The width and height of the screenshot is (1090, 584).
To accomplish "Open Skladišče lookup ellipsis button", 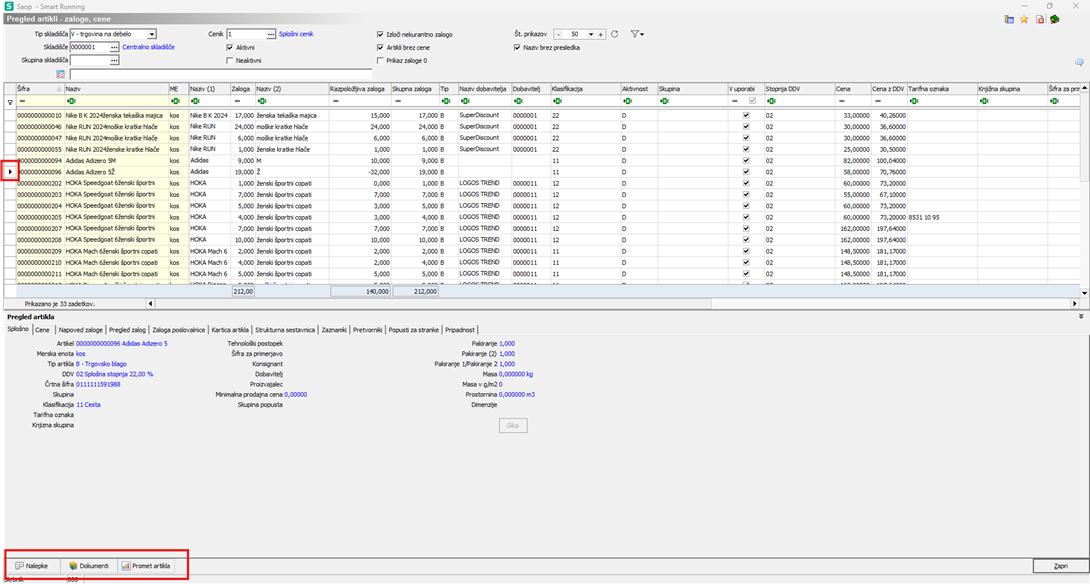I will pos(114,47).
